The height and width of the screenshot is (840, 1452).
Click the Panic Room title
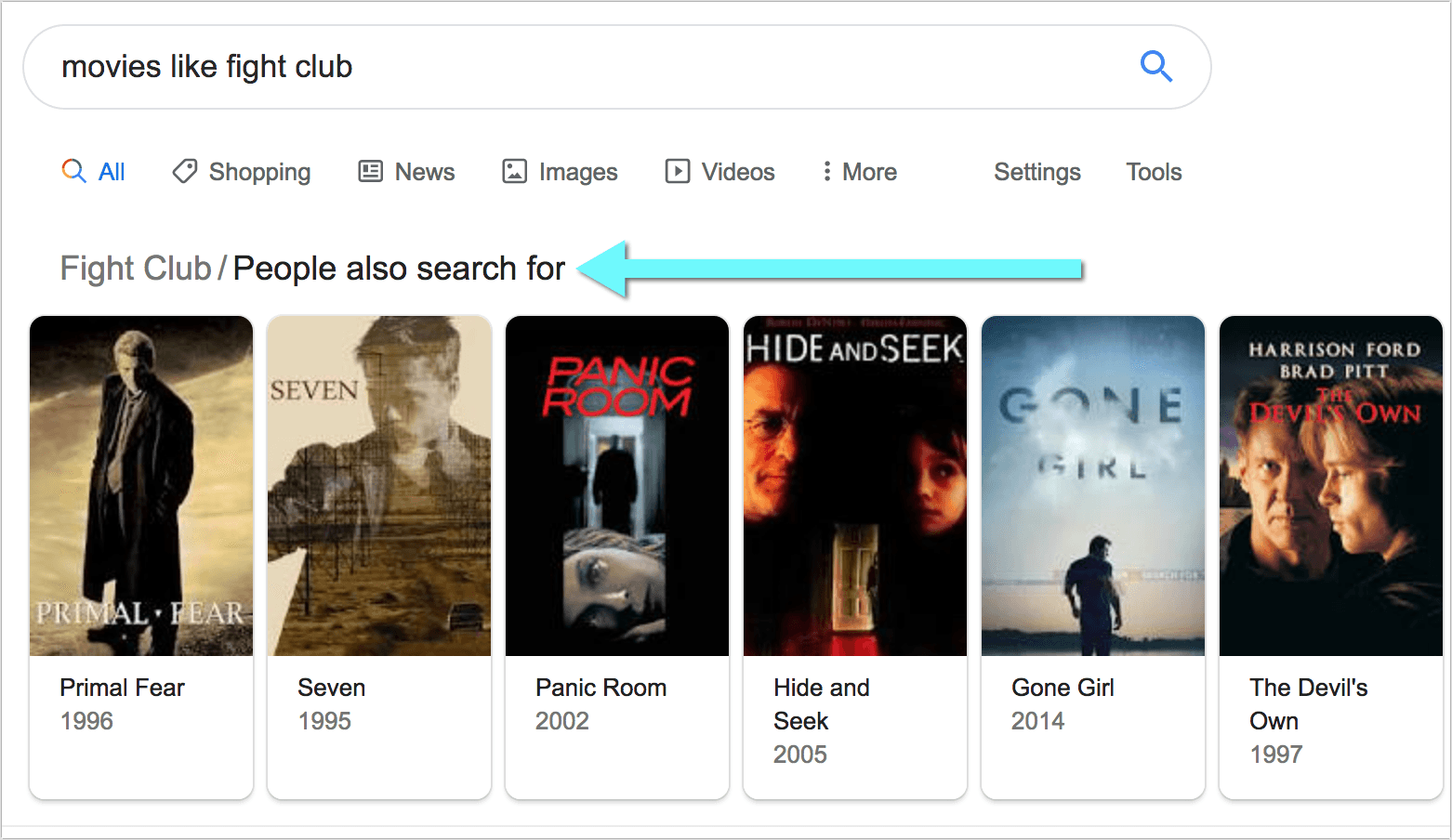click(601, 688)
